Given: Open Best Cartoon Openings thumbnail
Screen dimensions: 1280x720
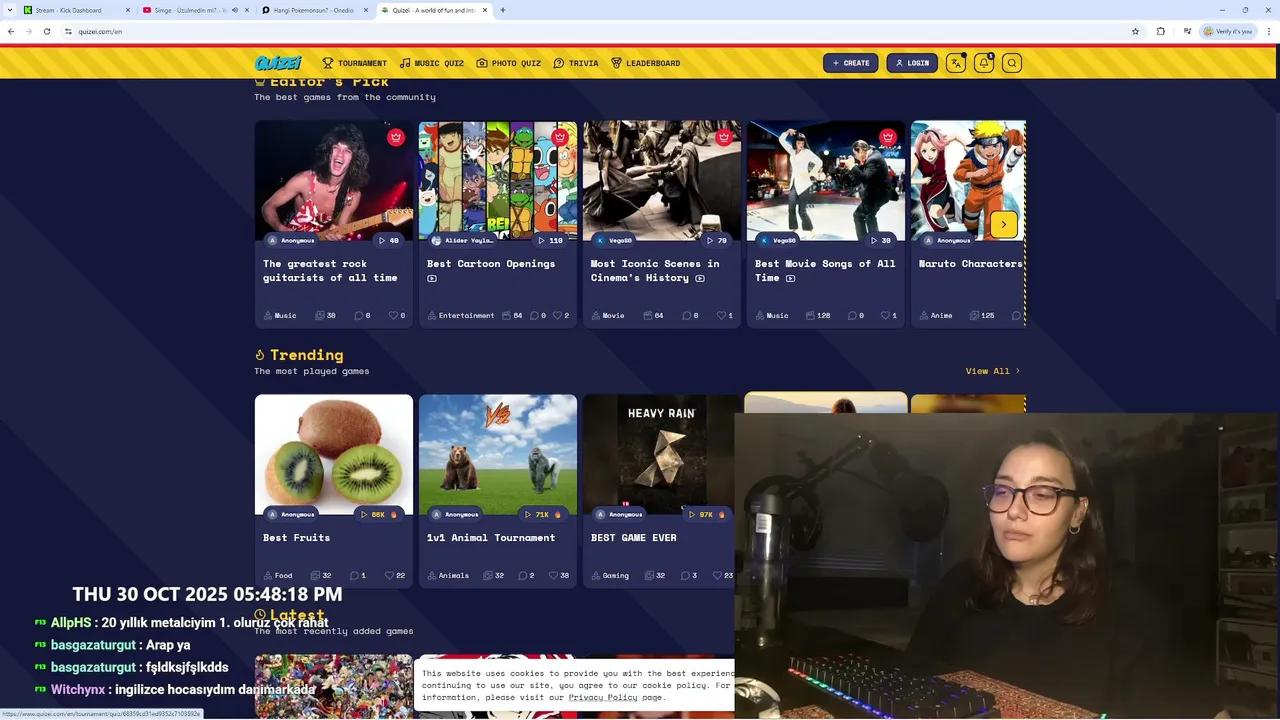Looking at the screenshot, I should click(x=497, y=181).
